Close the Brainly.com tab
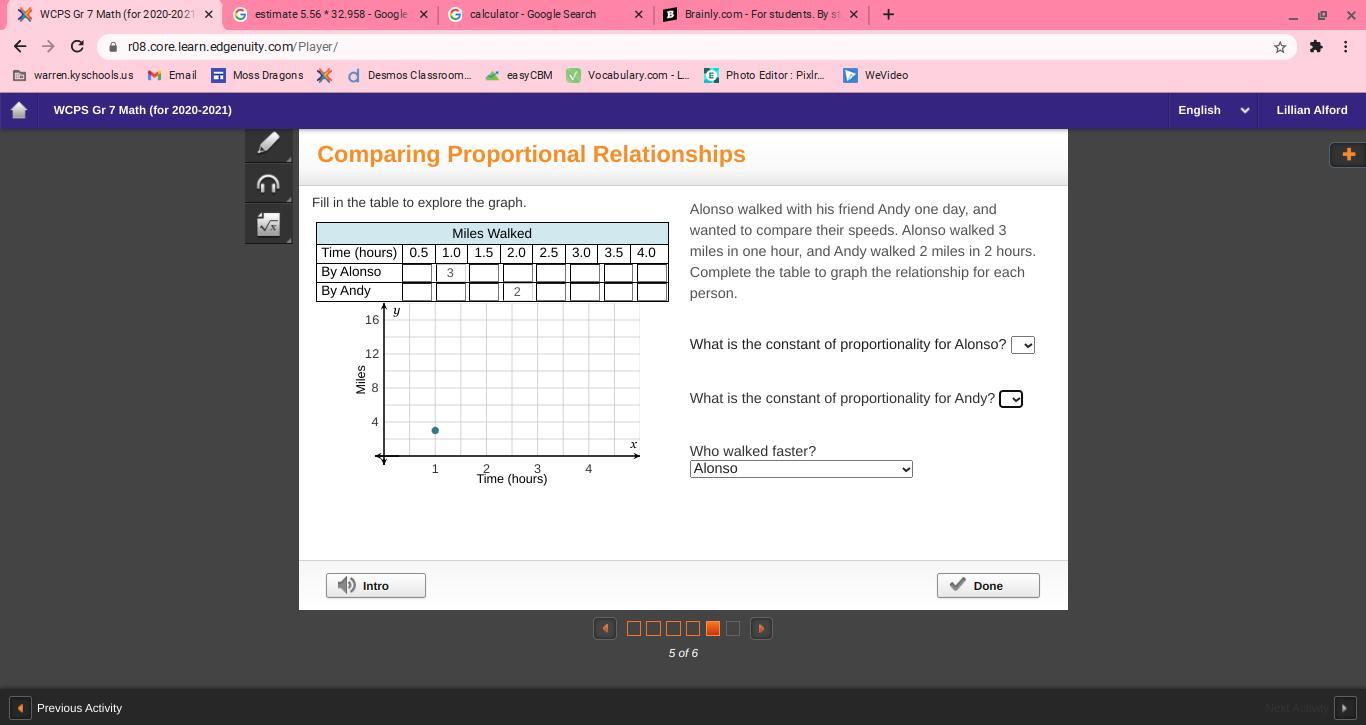 tap(854, 14)
